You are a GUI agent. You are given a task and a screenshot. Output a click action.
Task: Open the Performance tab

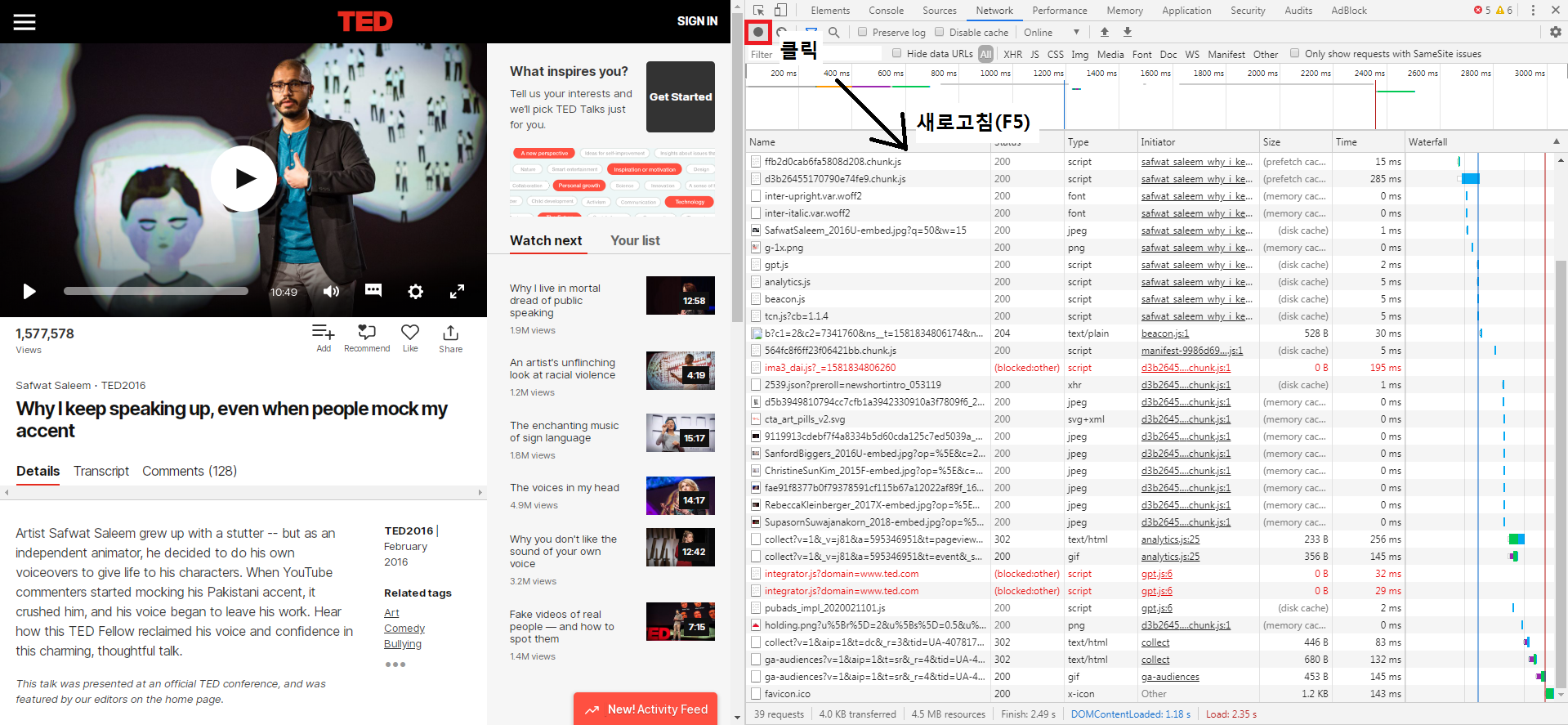pos(1060,11)
